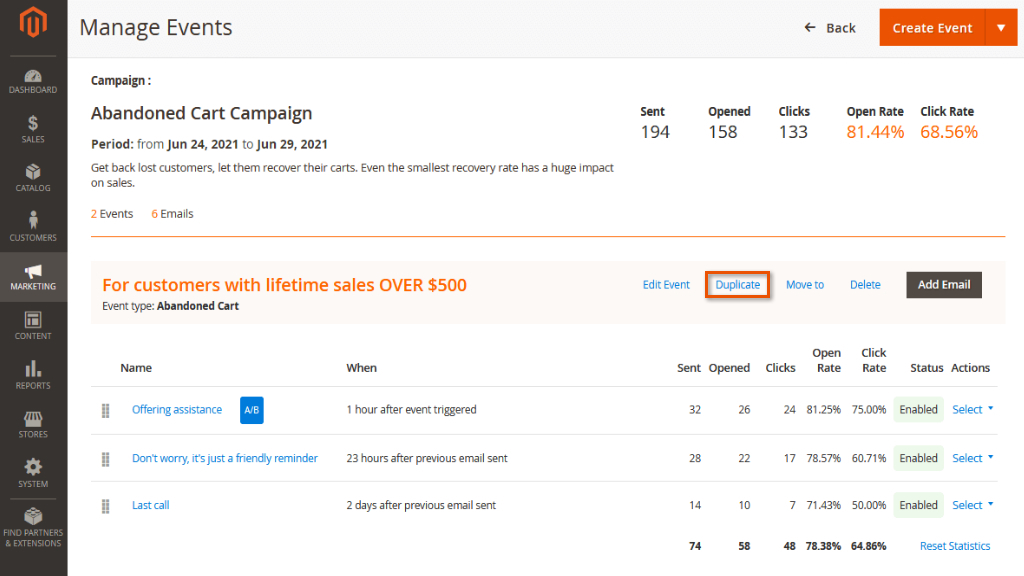
Task: Open Select actions for Last call
Action: click(x=972, y=505)
